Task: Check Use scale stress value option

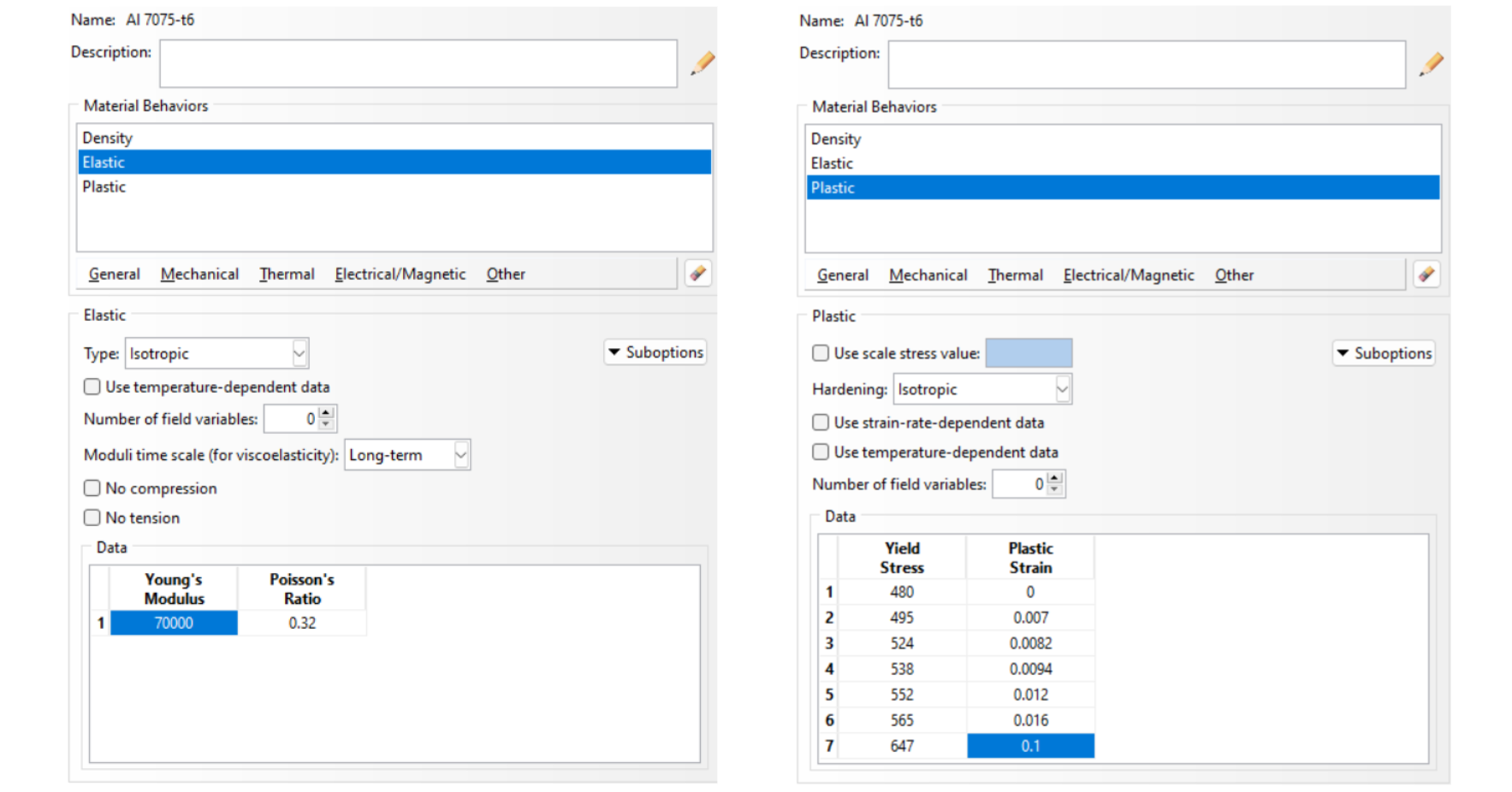Action: (821, 353)
